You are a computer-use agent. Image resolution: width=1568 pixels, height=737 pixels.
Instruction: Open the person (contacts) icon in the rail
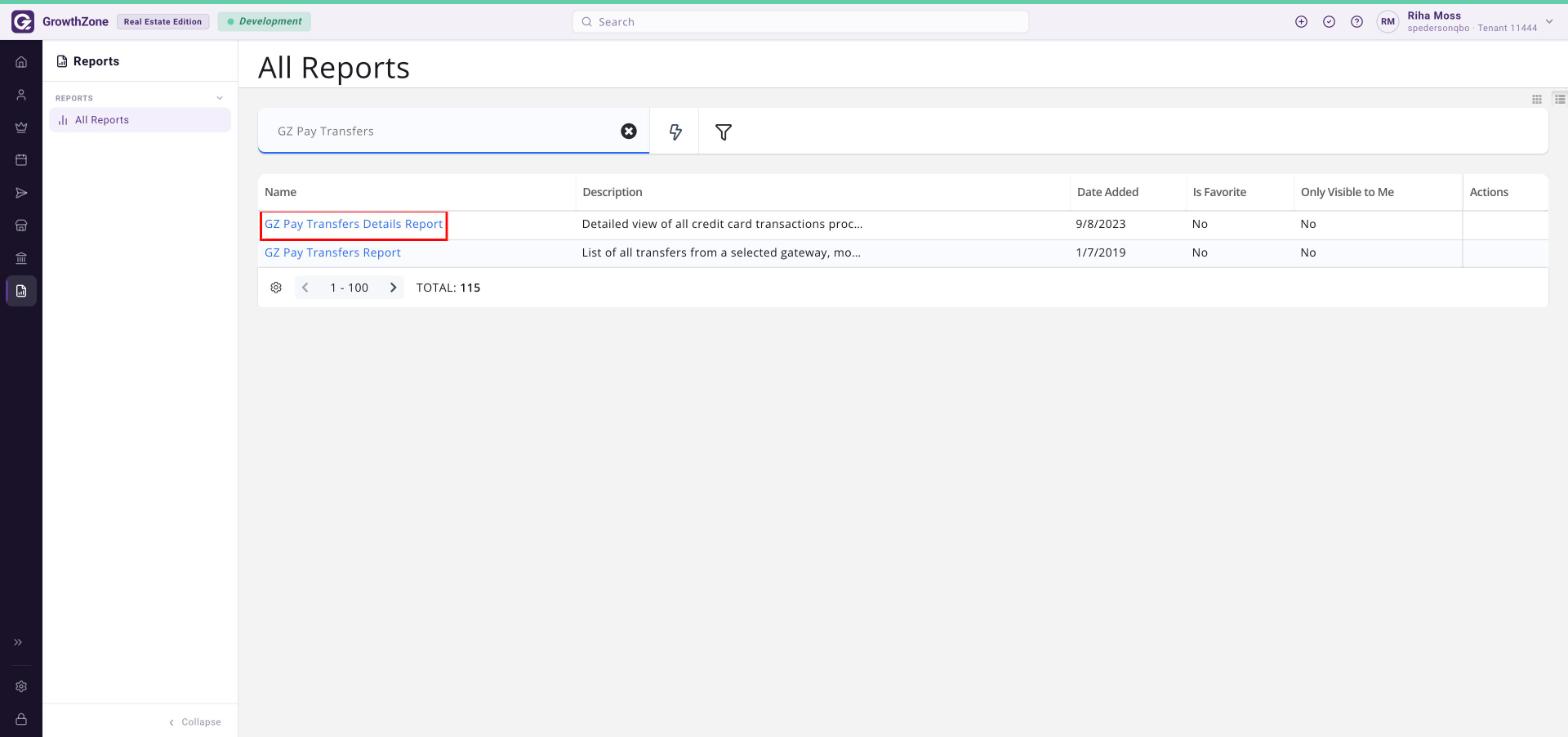(21, 95)
